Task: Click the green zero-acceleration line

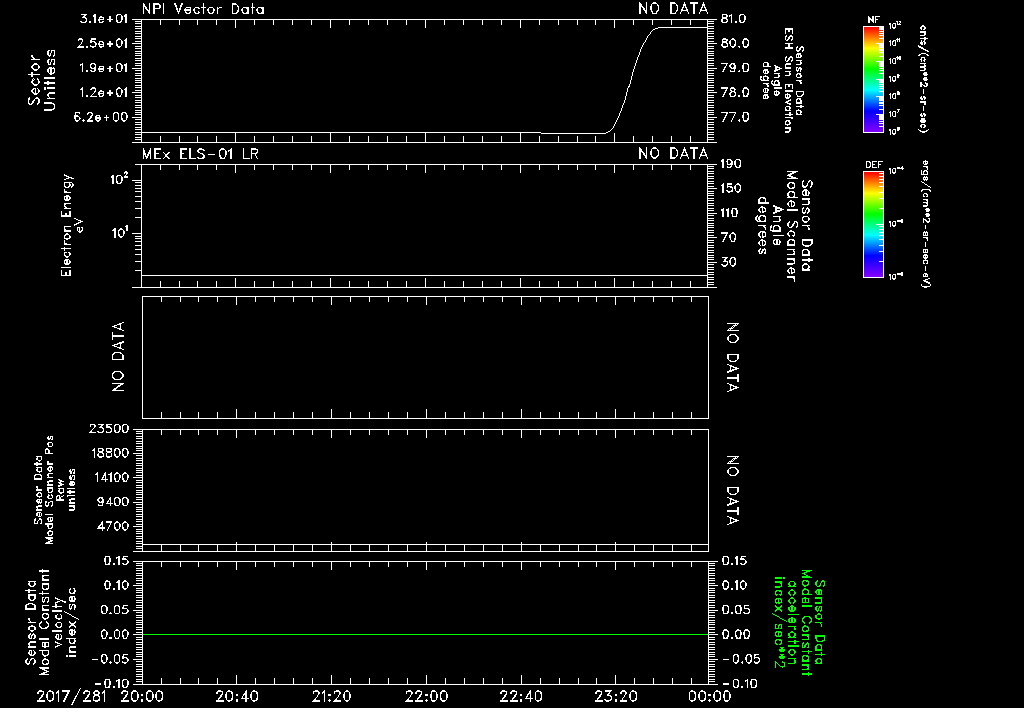Action: 425,634
